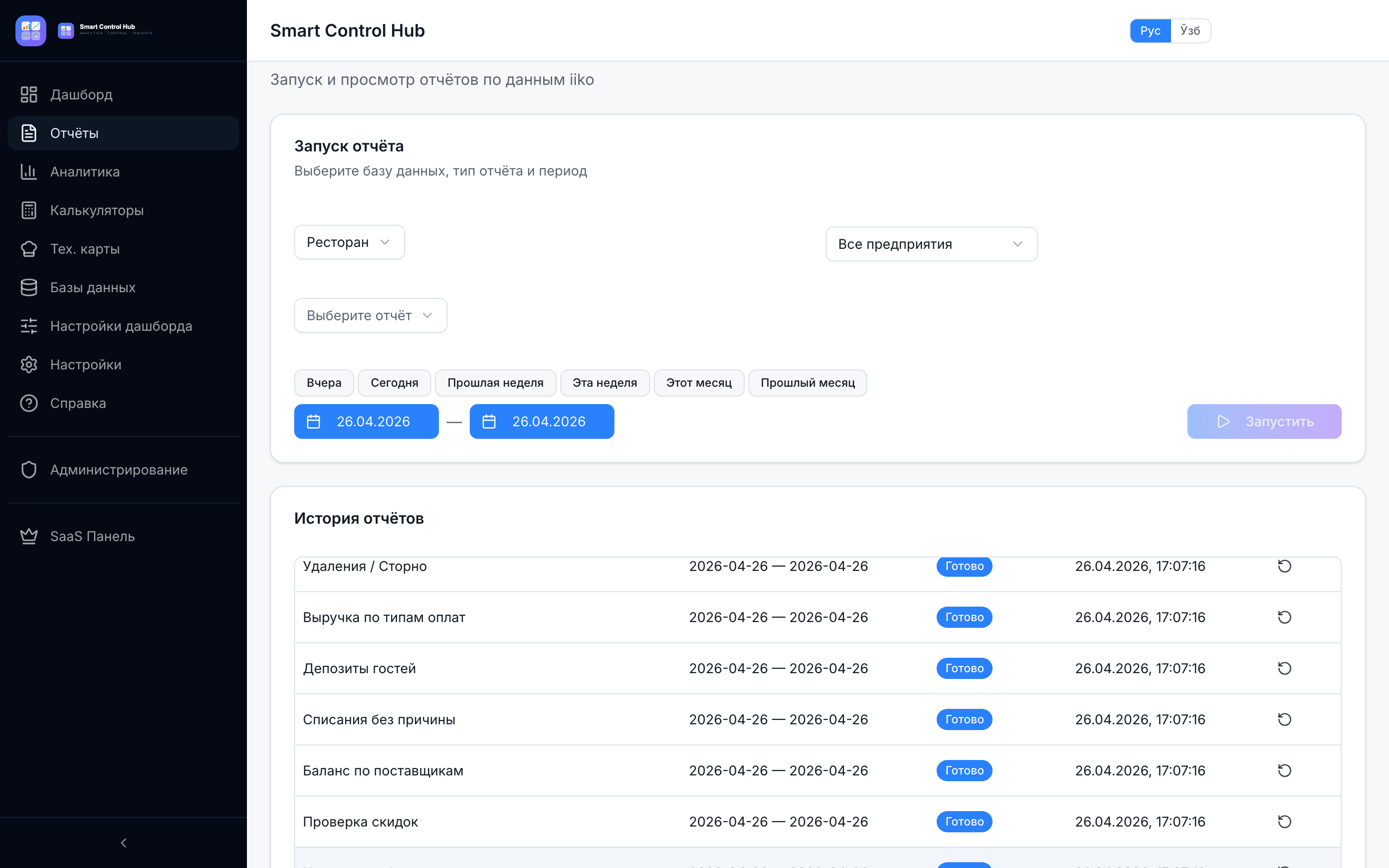Viewport: 1389px width, 868px height.
Task: Click the Администрирование shield icon
Action: coord(29,470)
